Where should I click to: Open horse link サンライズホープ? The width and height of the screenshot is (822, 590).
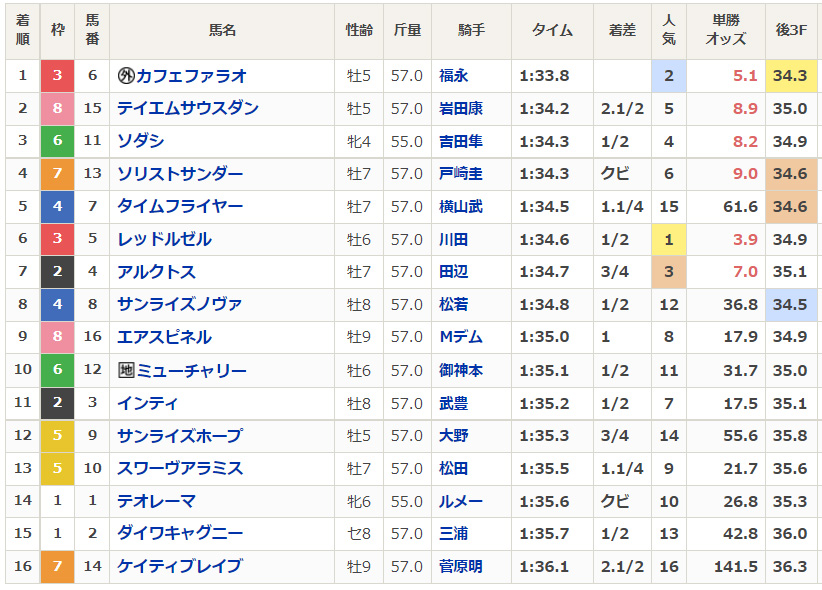click(180, 436)
